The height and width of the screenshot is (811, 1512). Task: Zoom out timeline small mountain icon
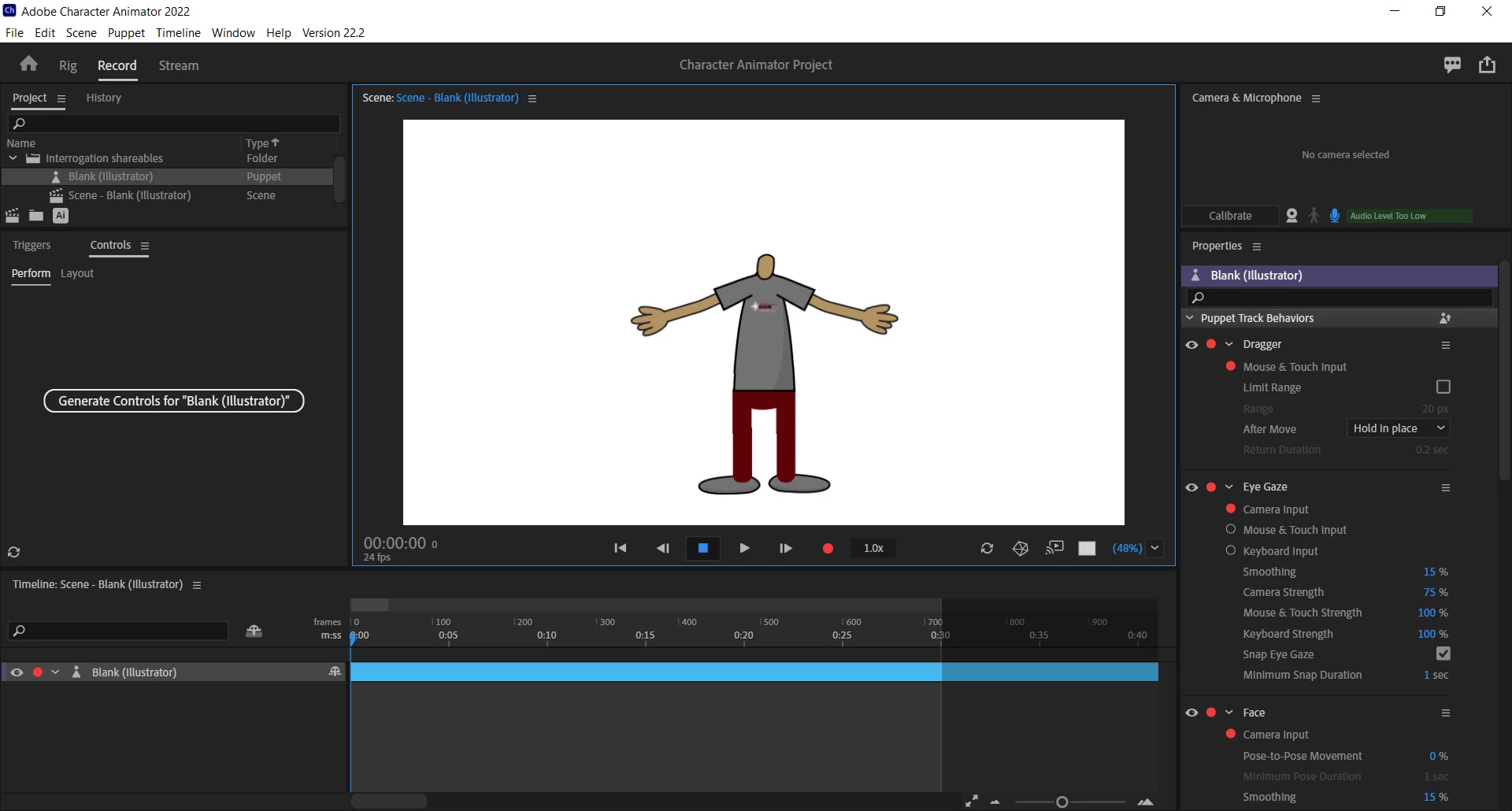995,802
